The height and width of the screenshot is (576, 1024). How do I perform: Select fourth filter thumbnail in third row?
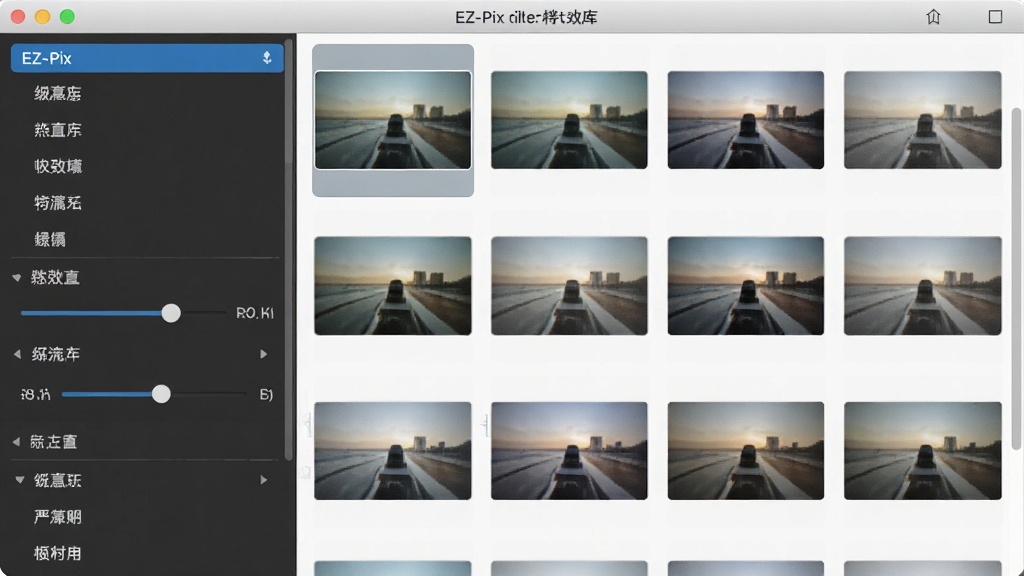coord(923,451)
